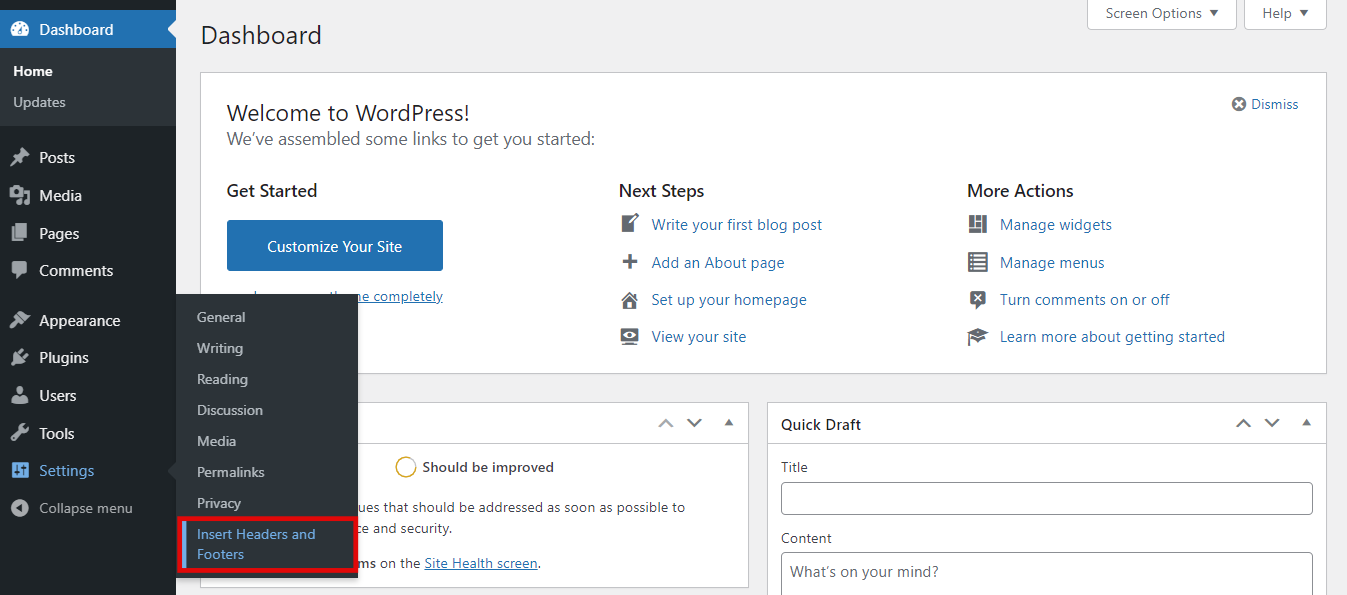1347x595 pixels.
Task: Follow the Write your first blog post link
Action: pyautogui.click(x=736, y=225)
